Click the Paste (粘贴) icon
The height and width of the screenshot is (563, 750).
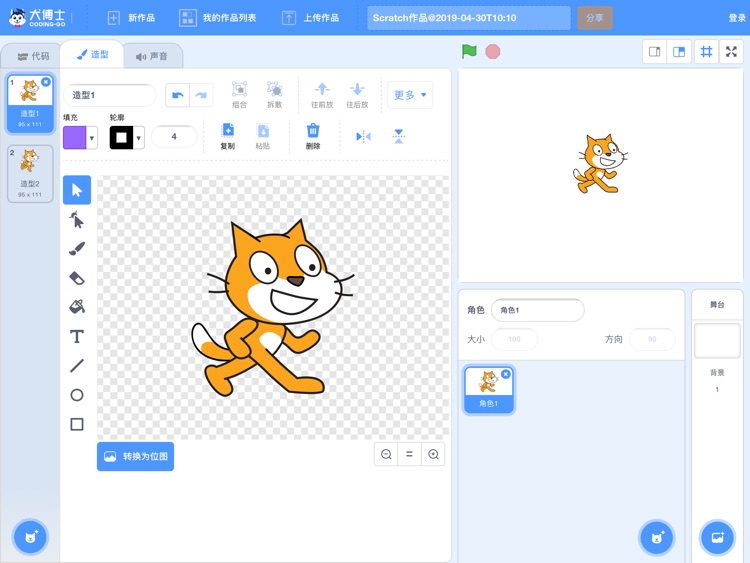click(263, 136)
